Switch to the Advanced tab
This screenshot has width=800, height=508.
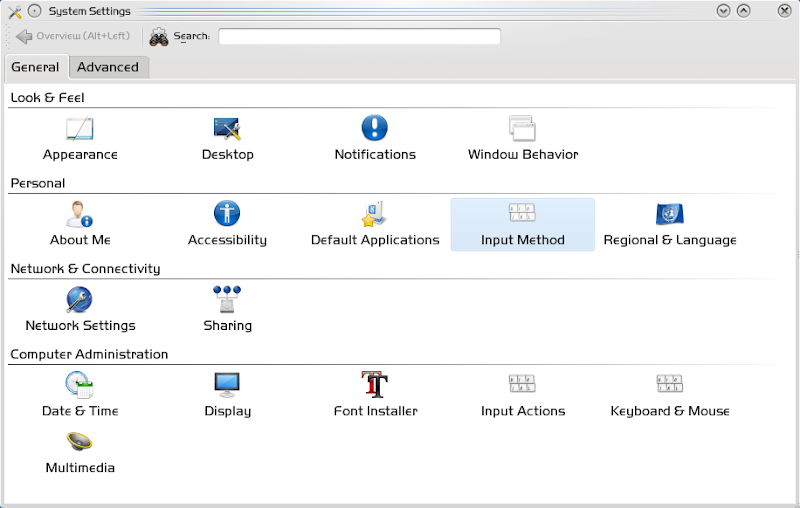click(108, 67)
